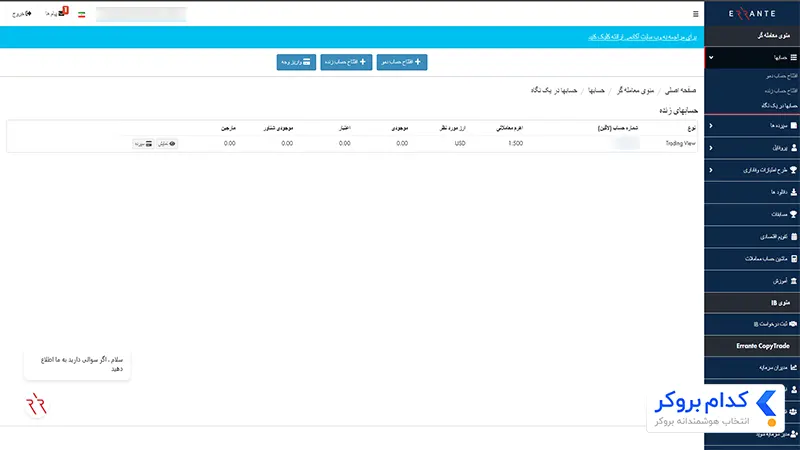Open the live chat Errante icon
The height and width of the screenshot is (450, 800).
click(x=36, y=405)
